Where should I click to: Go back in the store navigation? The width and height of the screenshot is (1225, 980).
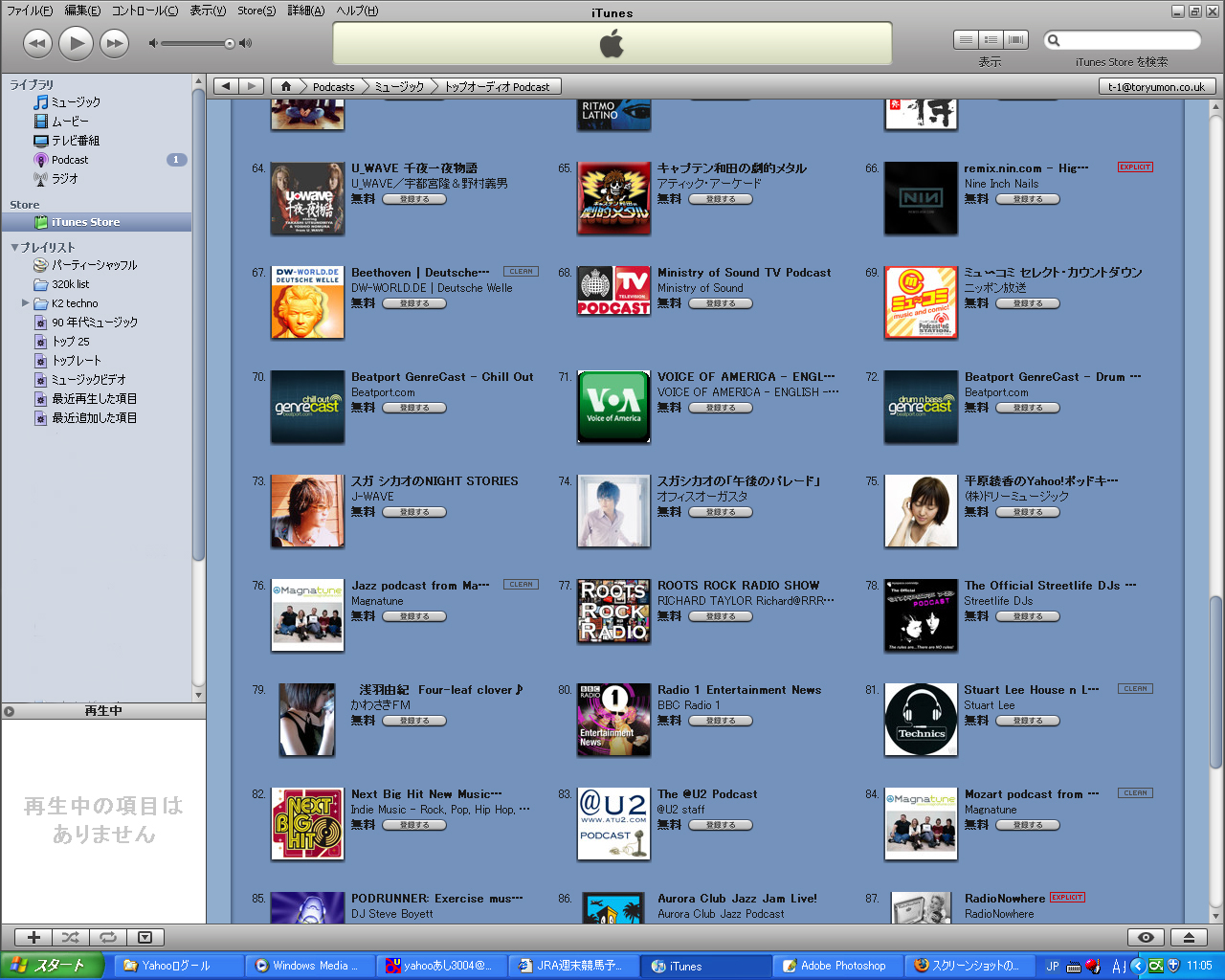pyautogui.click(x=226, y=86)
